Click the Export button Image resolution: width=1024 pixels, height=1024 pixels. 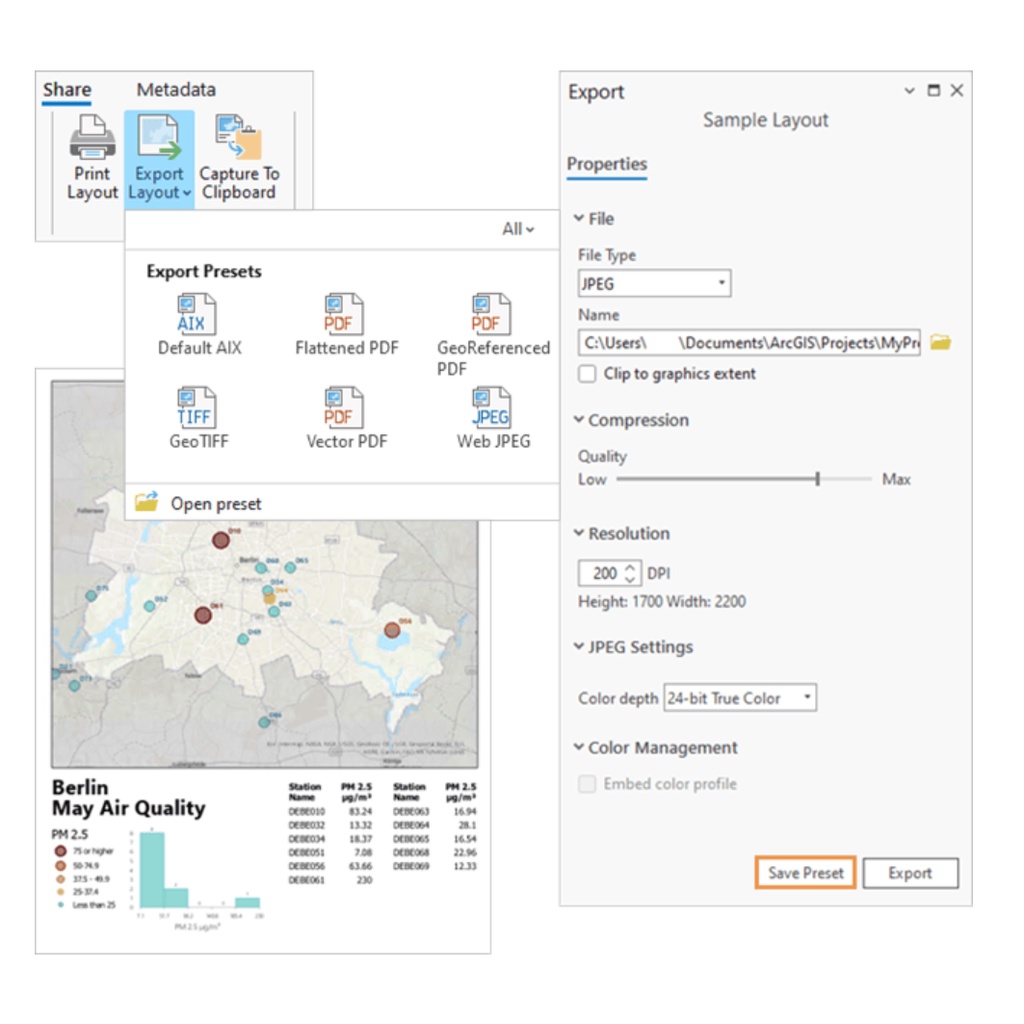pyautogui.click(x=910, y=873)
